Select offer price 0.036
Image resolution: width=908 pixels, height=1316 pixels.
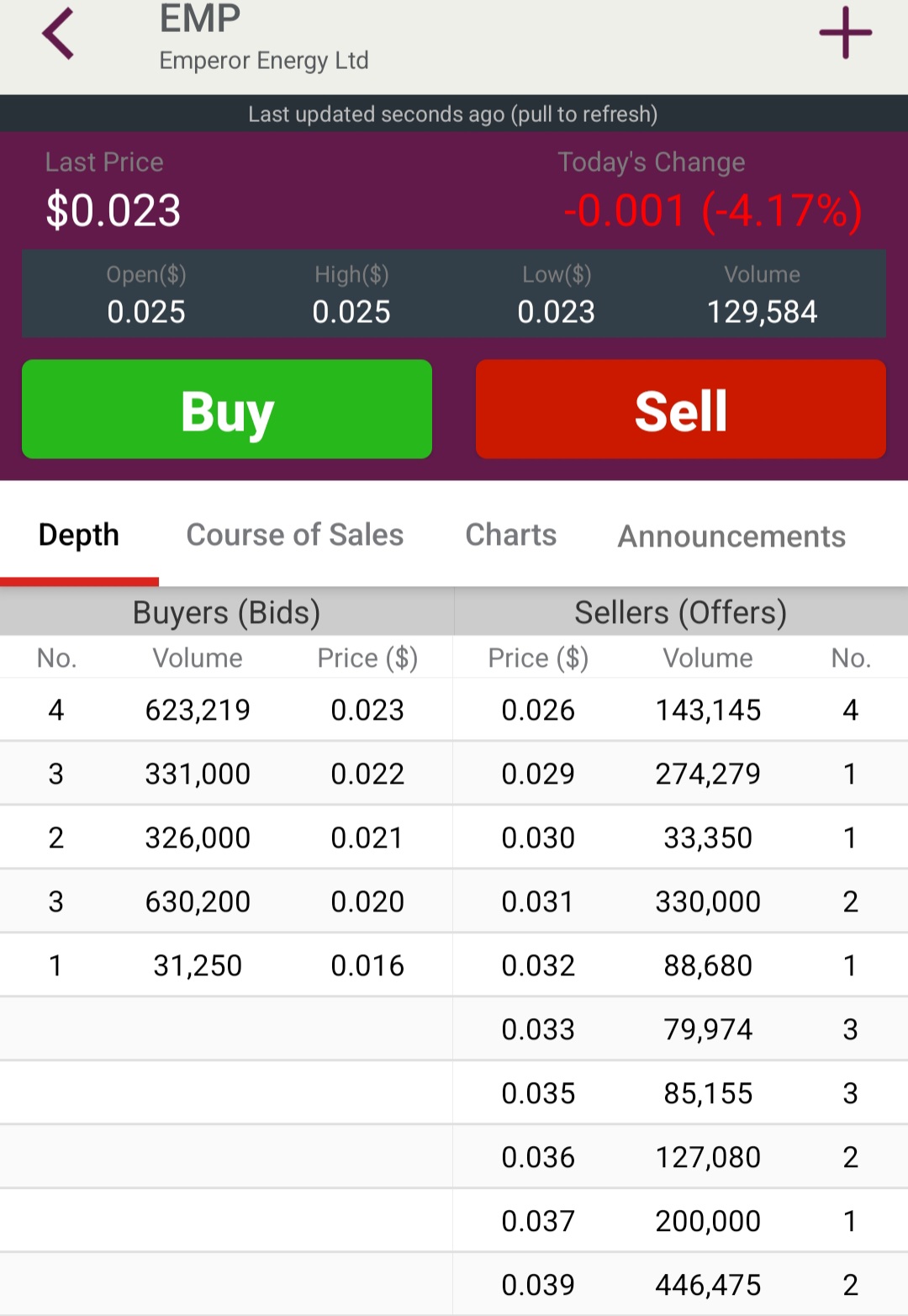pyautogui.click(x=538, y=1158)
